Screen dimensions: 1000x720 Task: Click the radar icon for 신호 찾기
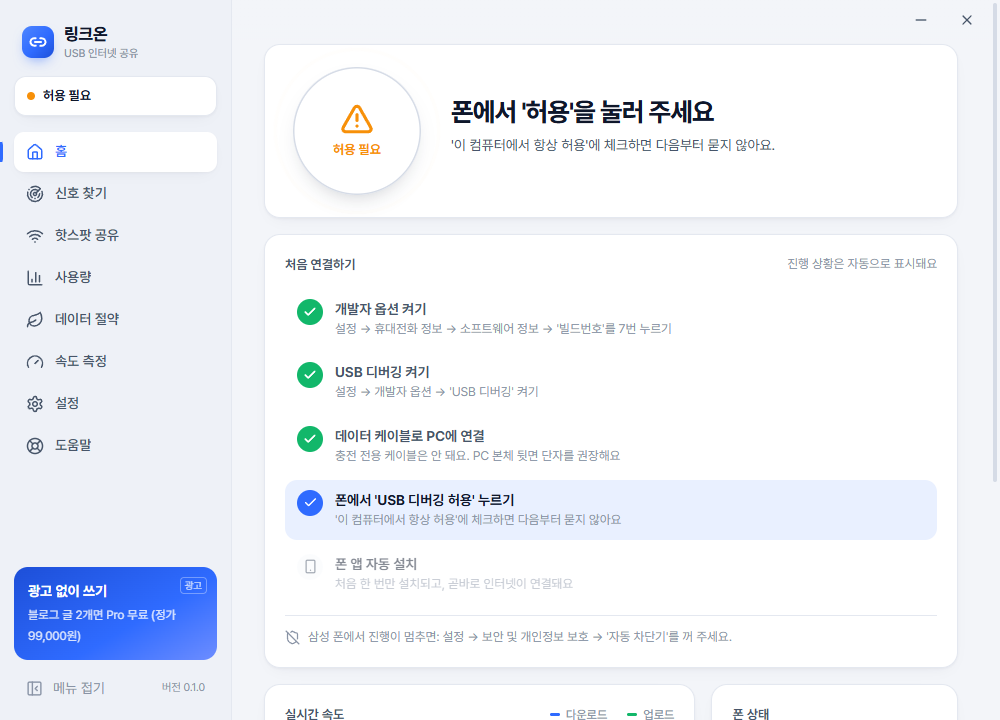tap(35, 194)
